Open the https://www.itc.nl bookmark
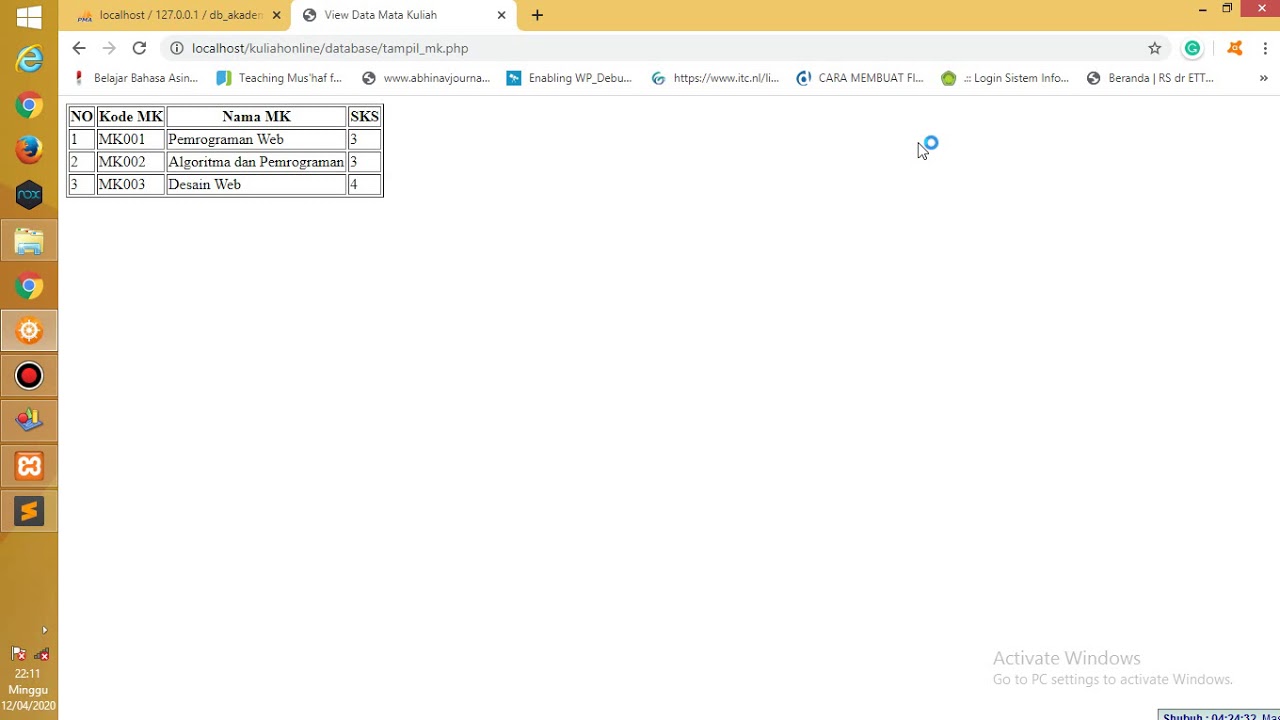Viewport: 1280px width, 720px height. [x=715, y=78]
